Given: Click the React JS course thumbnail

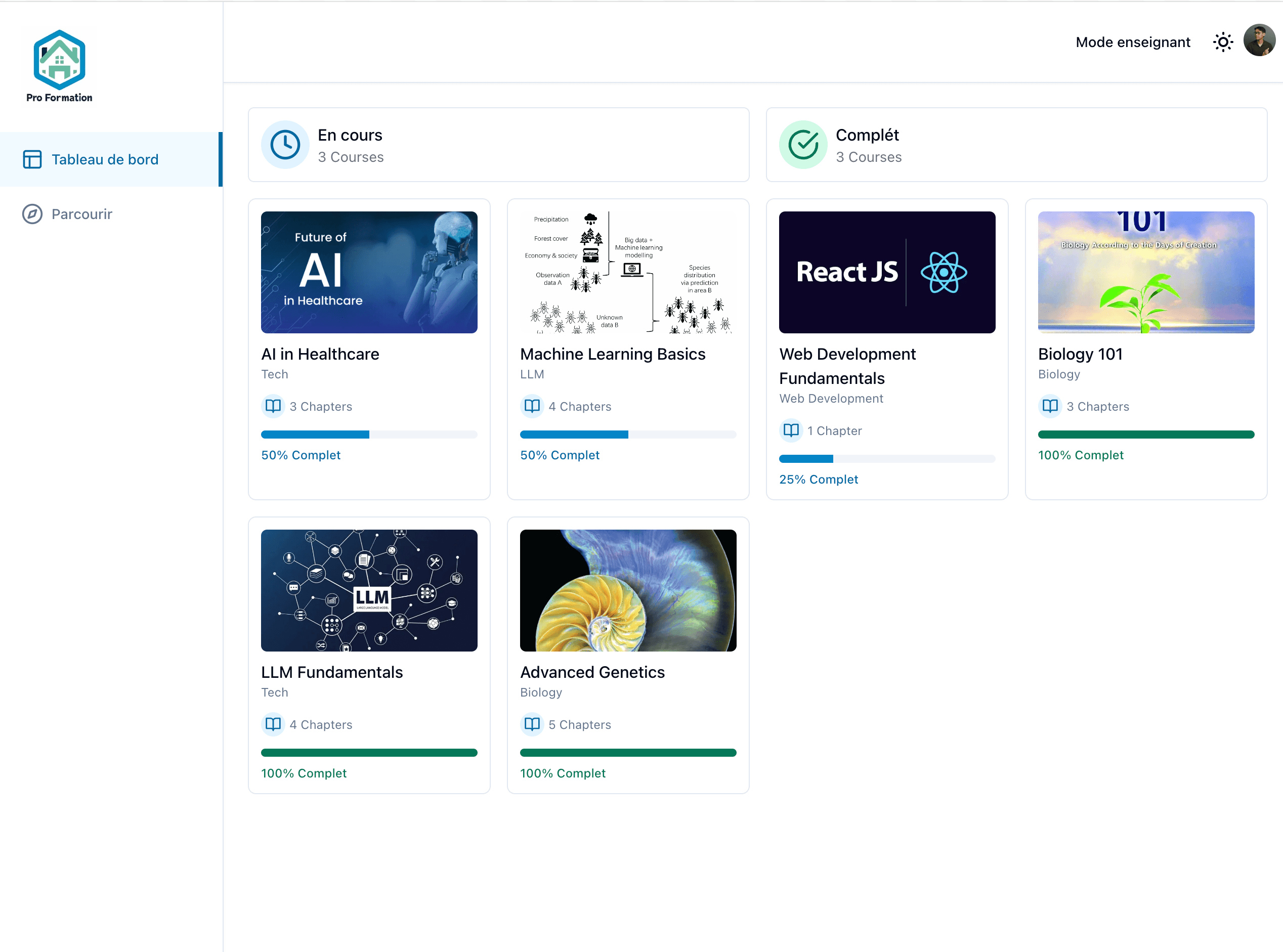Looking at the screenshot, I should [887, 273].
